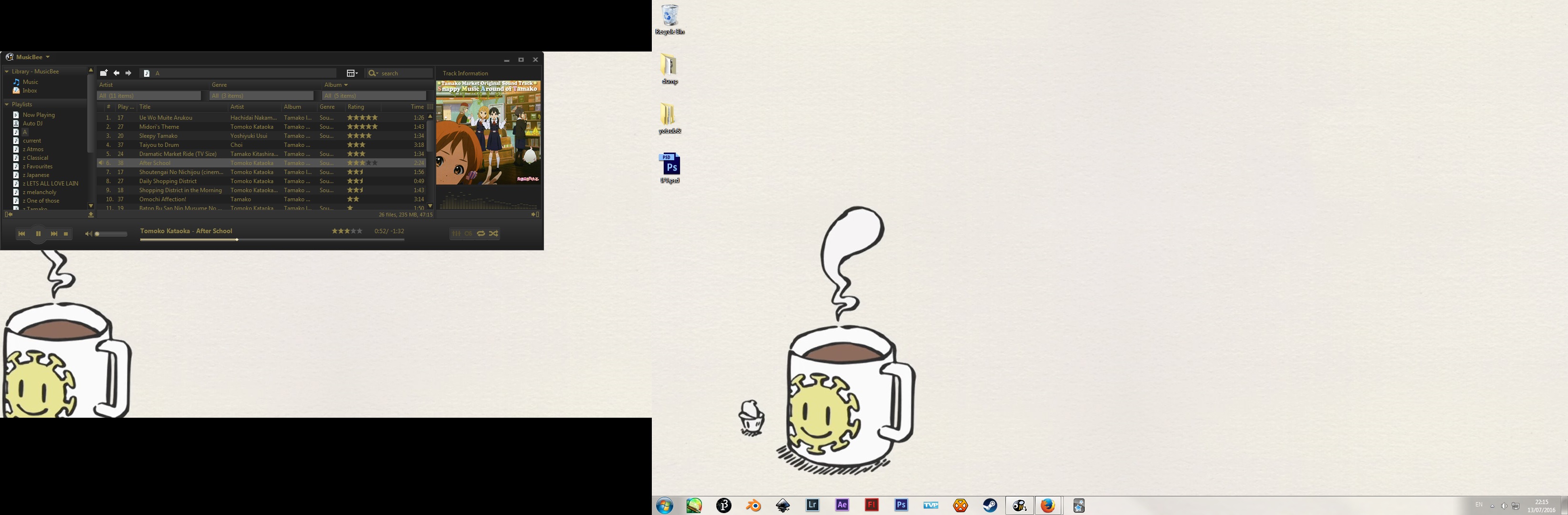Pause the playing track
This screenshot has height=515, width=1568.
coord(38,234)
